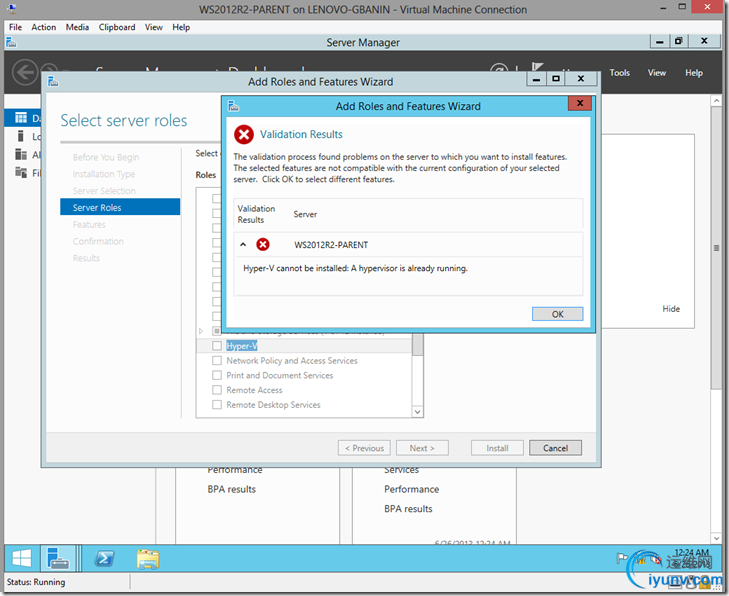Click the dashboard scrollbar down arrow
Image resolution: width=729 pixels, height=596 pixels.
click(716, 538)
